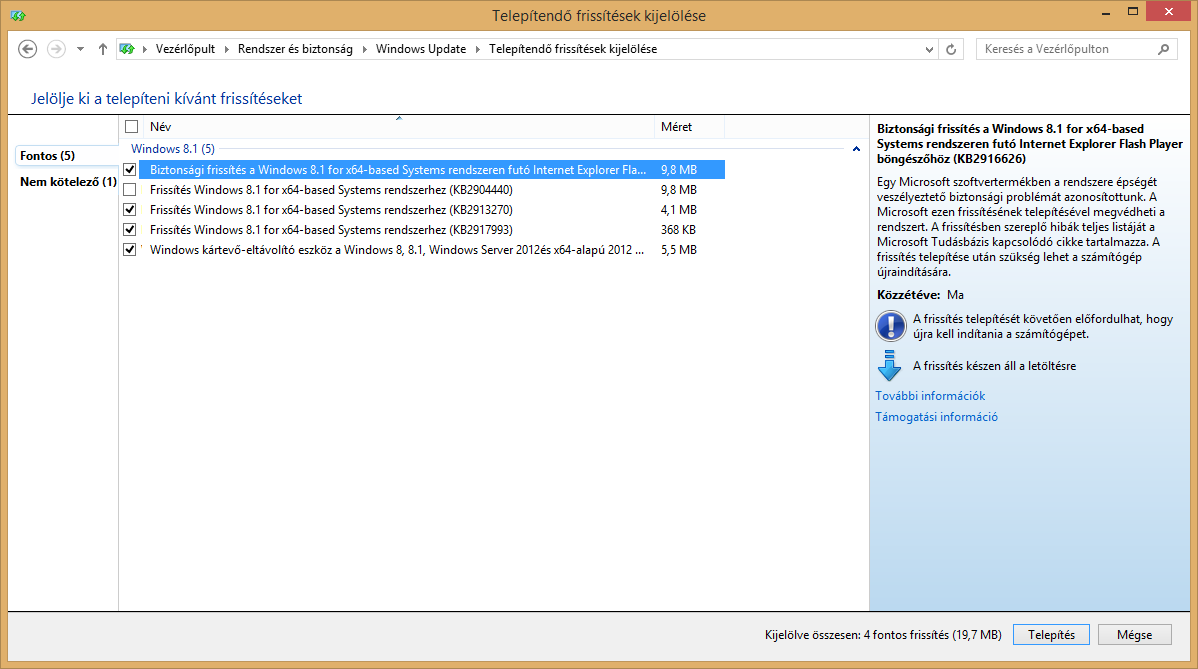1198x669 pixels.
Task: Click the blue exclamation restart-notice icon
Action: [x=890, y=326]
